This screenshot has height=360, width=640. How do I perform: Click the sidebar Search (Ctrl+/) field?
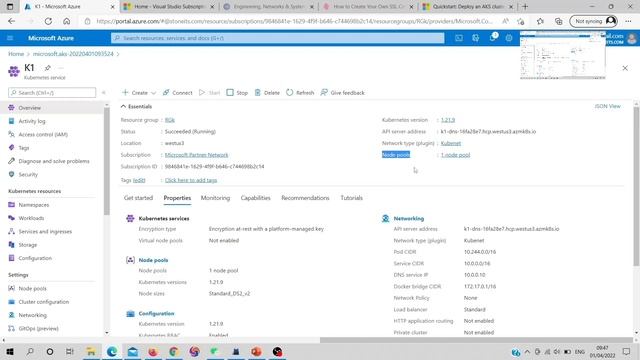pos(52,93)
